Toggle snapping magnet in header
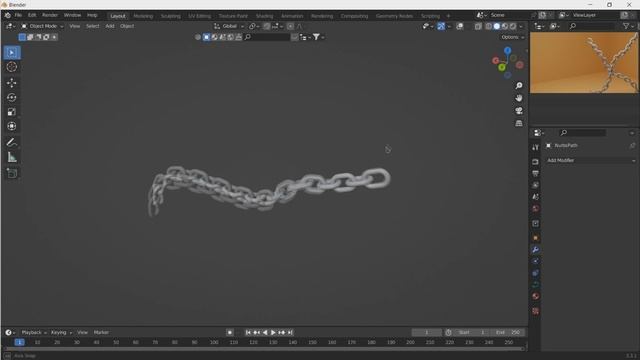 click(267, 26)
